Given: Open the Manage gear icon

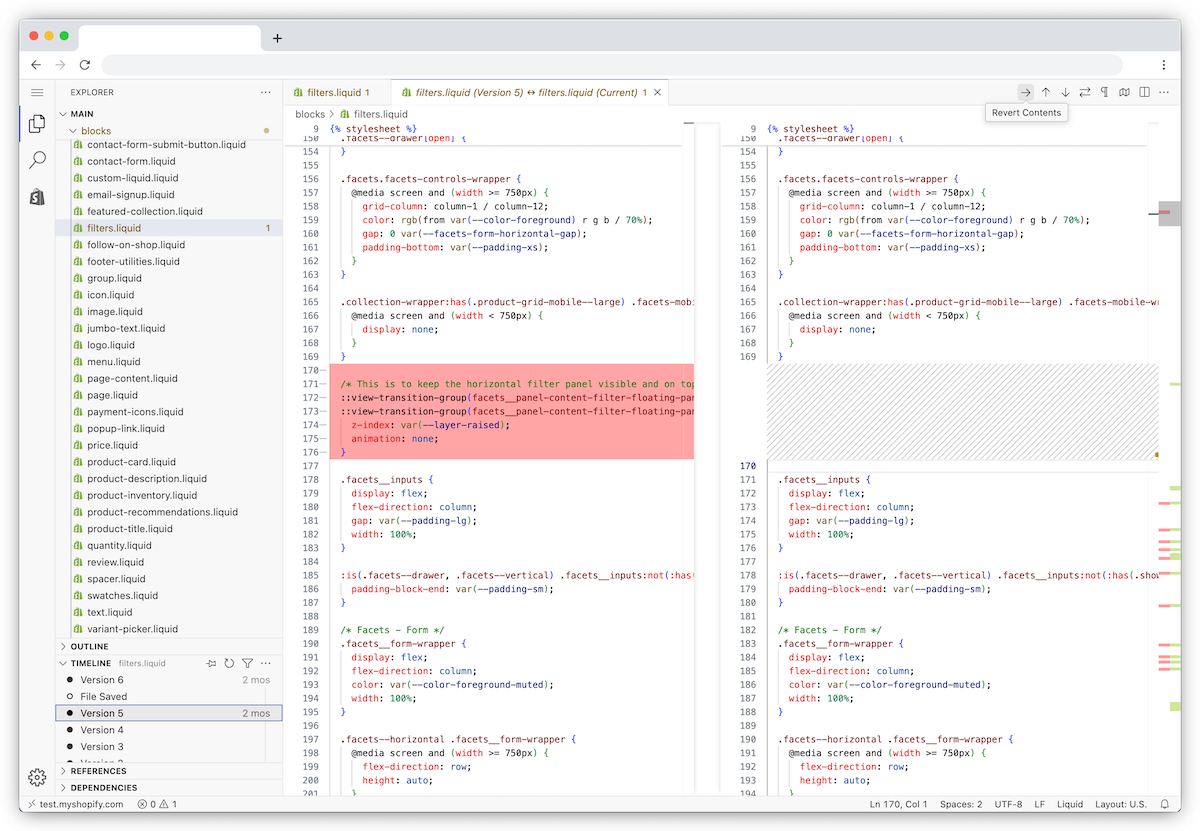Looking at the screenshot, I should 37,777.
